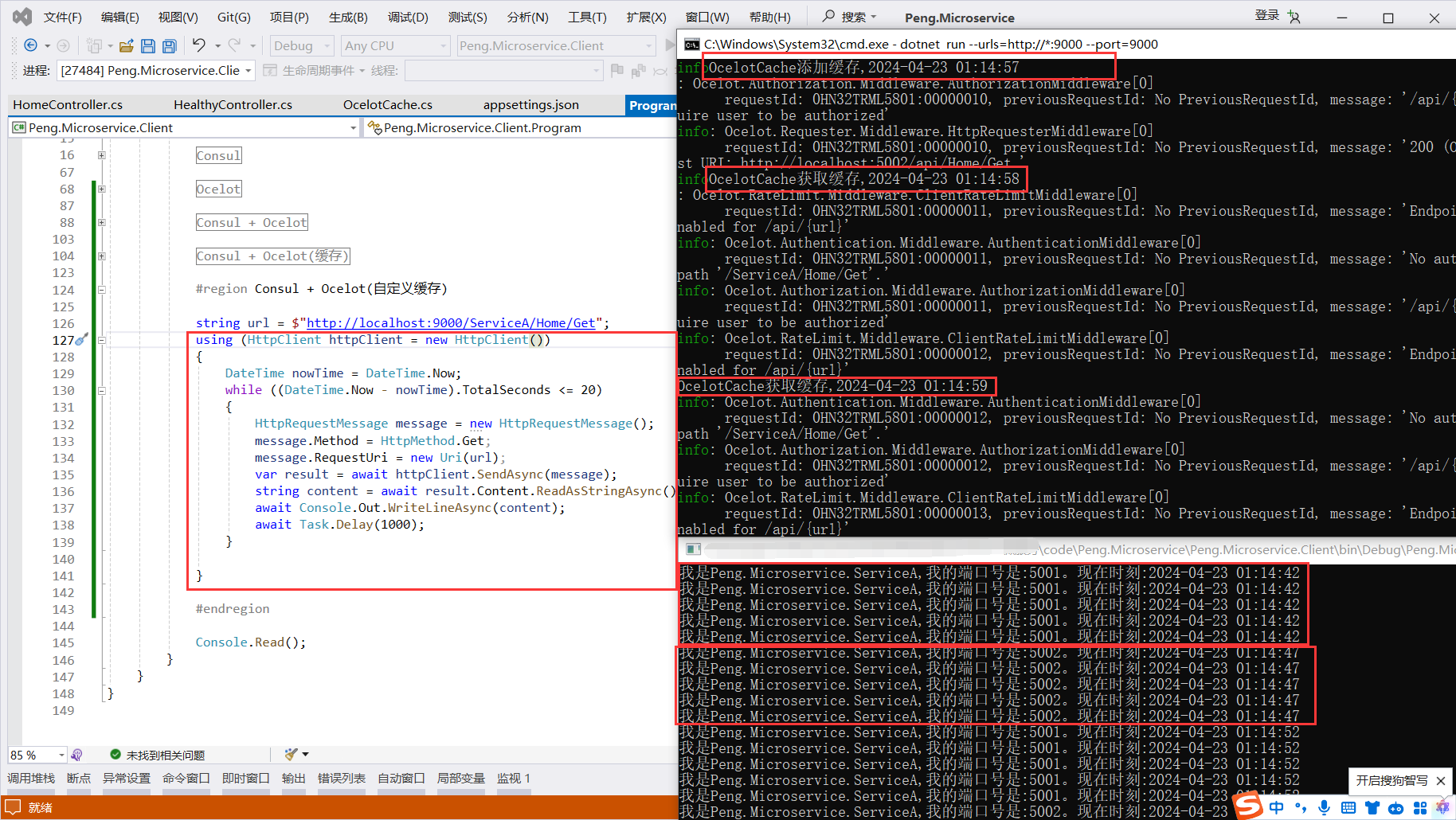This screenshot has width=1456, height=820.
Task: Open the 调试(D) menu
Action: 408,17
